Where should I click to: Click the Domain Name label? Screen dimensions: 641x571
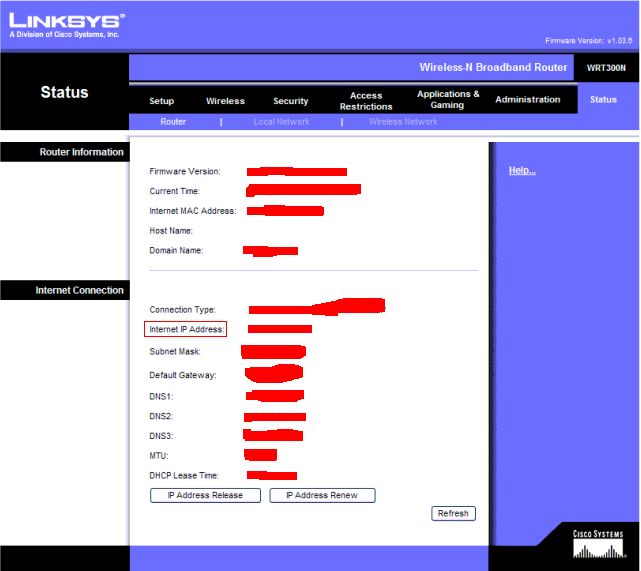(x=176, y=251)
